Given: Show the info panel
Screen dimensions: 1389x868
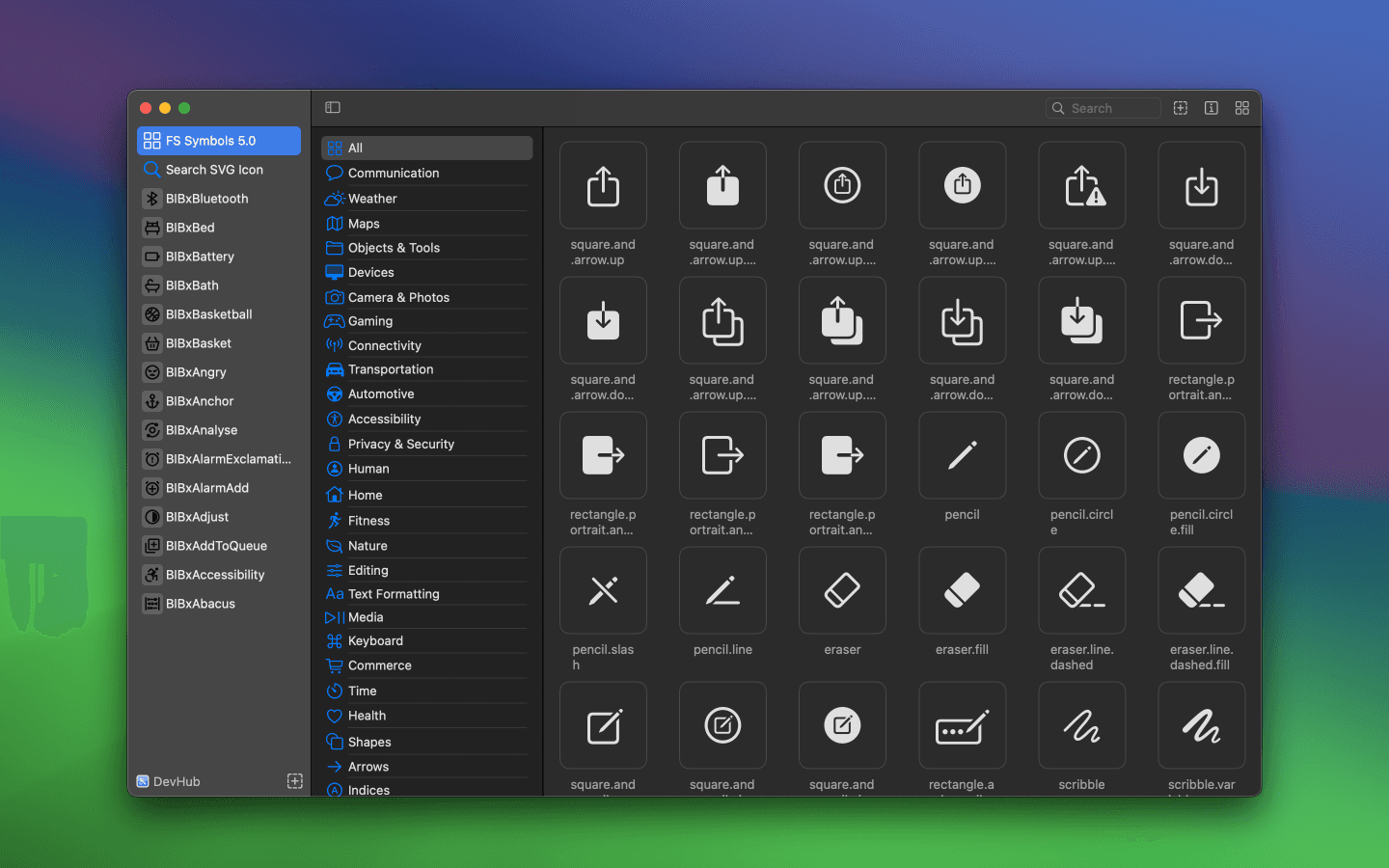Looking at the screenshot, I should click(x=1211, y=108).
